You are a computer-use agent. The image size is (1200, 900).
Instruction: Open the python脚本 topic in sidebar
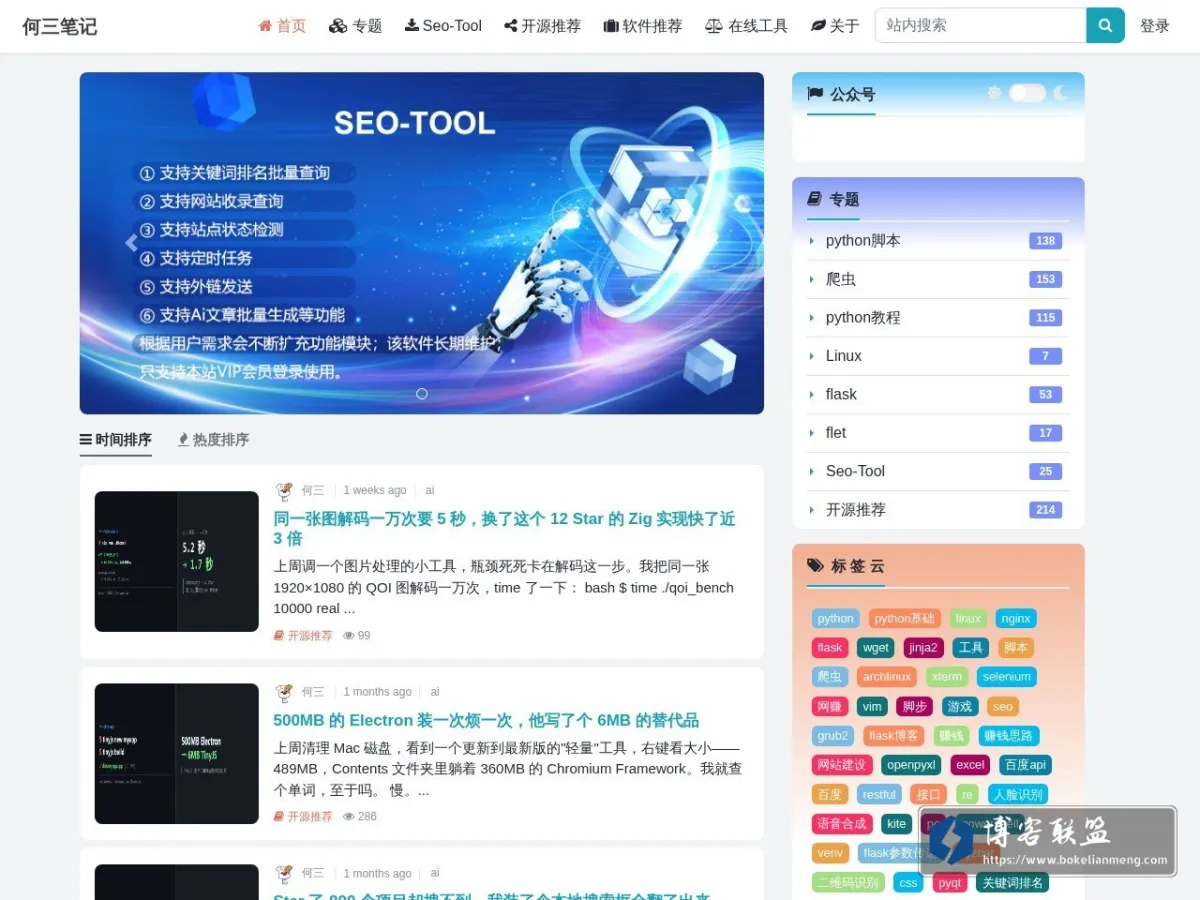coord(863,241)
